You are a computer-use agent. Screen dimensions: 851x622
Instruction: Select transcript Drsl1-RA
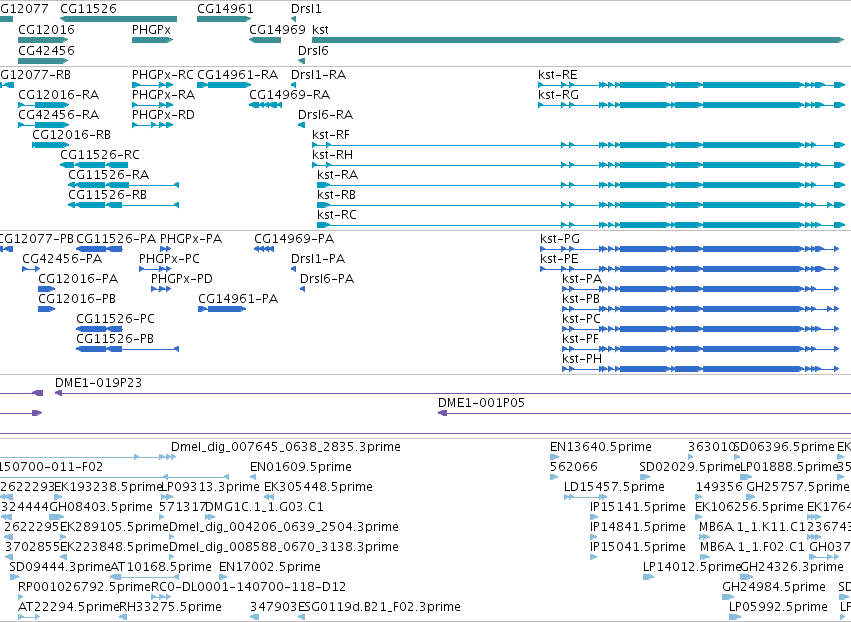(x=318, y=74)
